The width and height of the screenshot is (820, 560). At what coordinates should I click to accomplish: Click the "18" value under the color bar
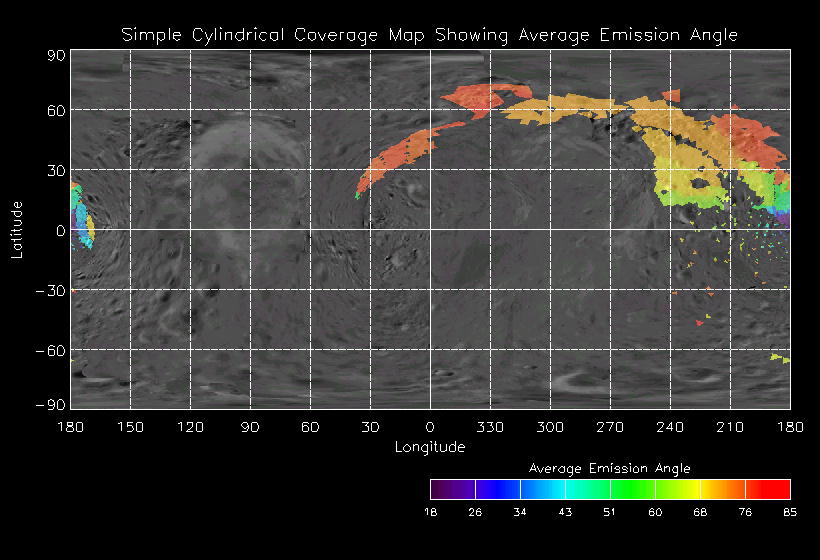point(430,513)
